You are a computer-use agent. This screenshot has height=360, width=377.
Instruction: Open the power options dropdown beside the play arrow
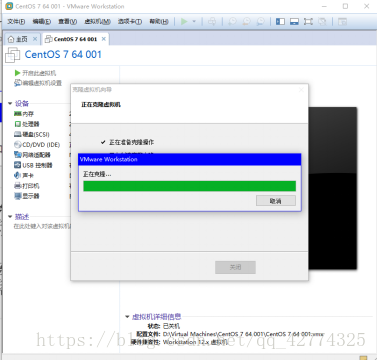coord(194,22)
